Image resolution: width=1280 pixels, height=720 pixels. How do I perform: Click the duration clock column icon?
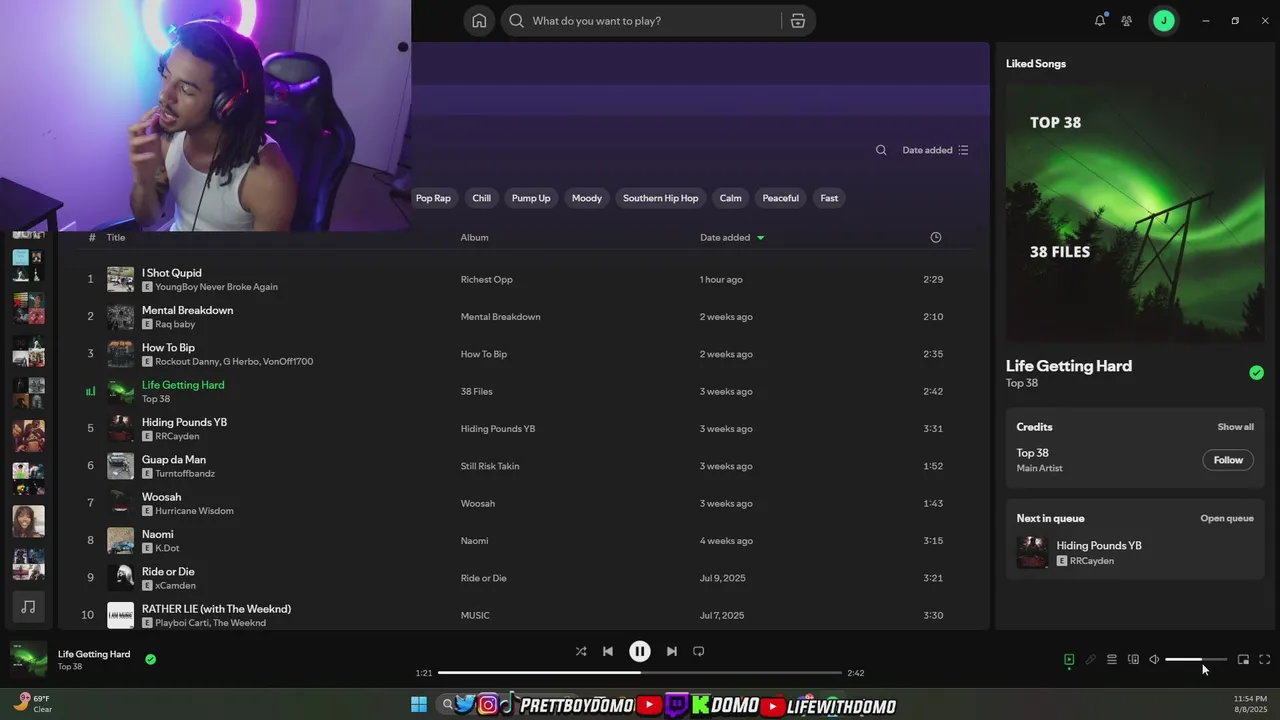(936, 237)
